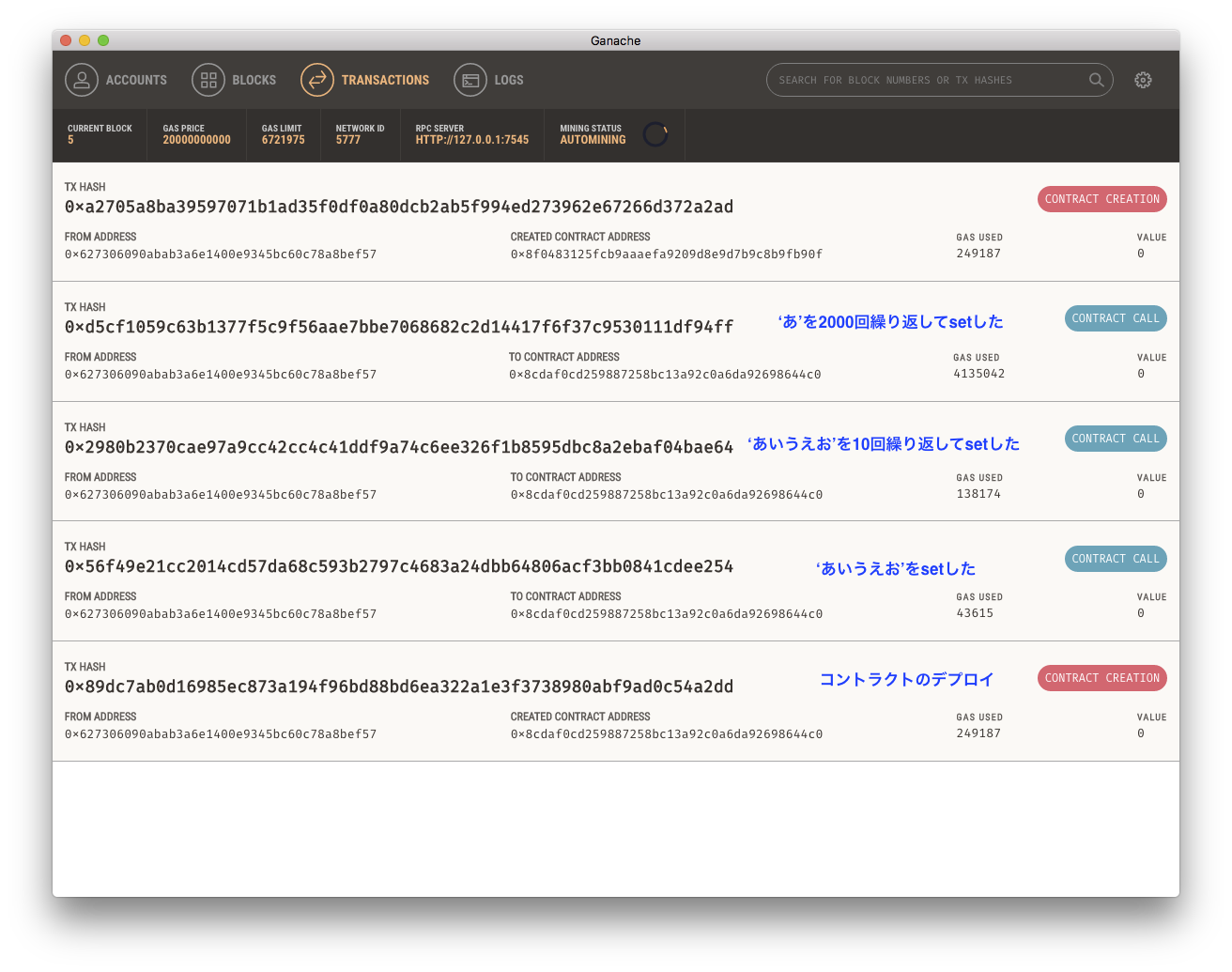Image resolution: width=1232 pixels, height=972 pixels.
Task: Click the search magnifier icon
Action: point(1096,80)
